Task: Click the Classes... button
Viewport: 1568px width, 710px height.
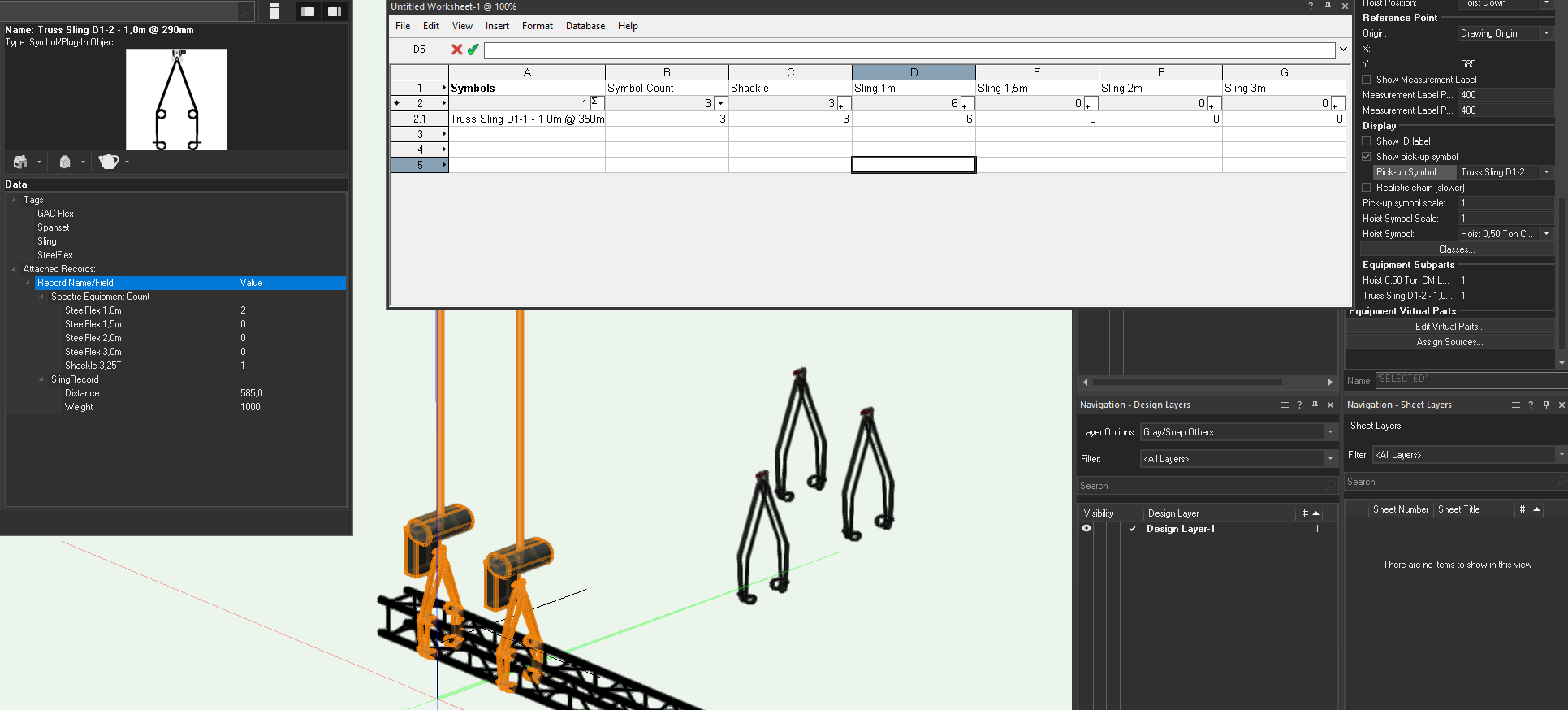Action: [1456, 249]
